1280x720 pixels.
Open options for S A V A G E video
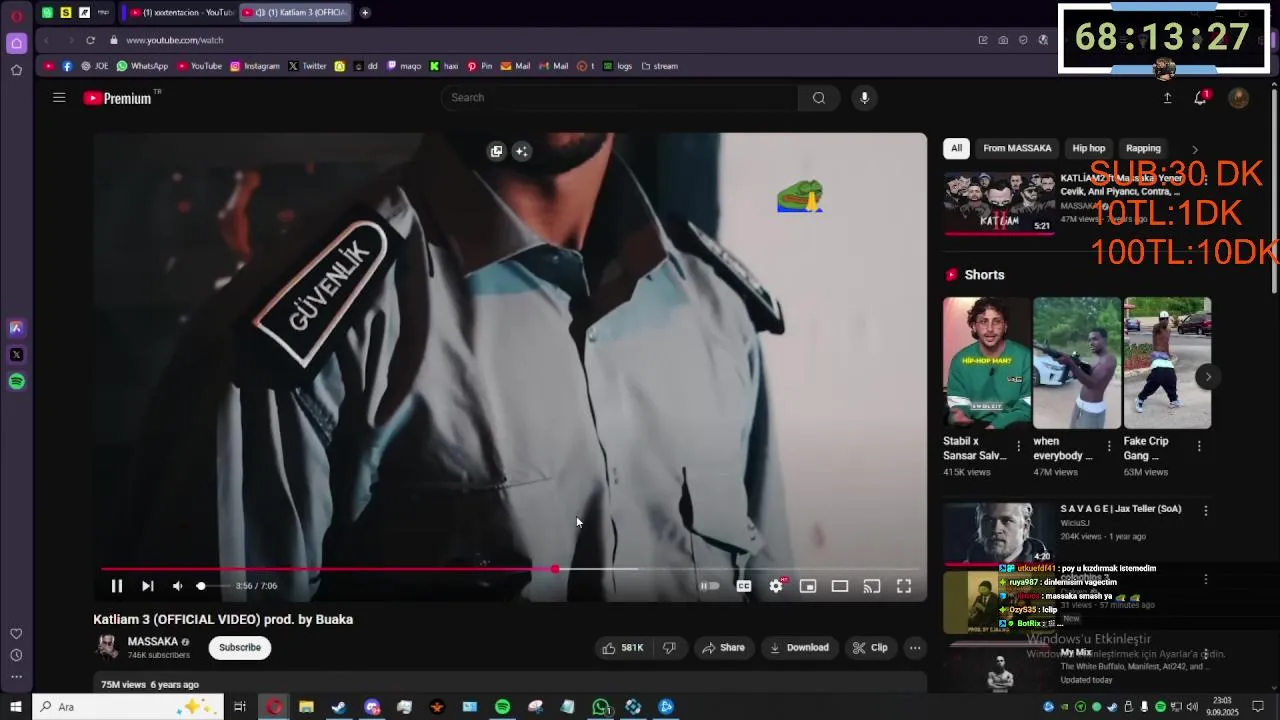click(x=1206, y=510)
